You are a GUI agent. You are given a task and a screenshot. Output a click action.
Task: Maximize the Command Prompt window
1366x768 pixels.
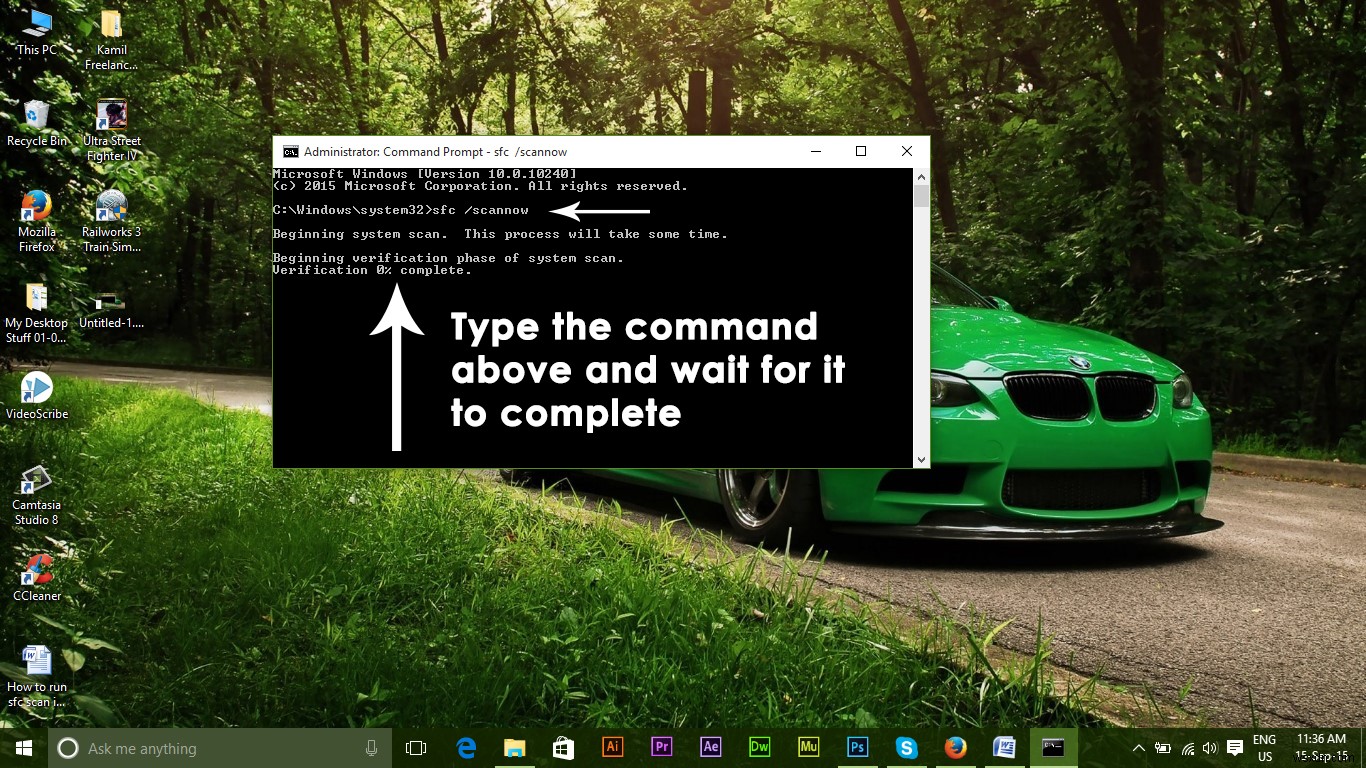pyautogui.click(x=861, y=152)
